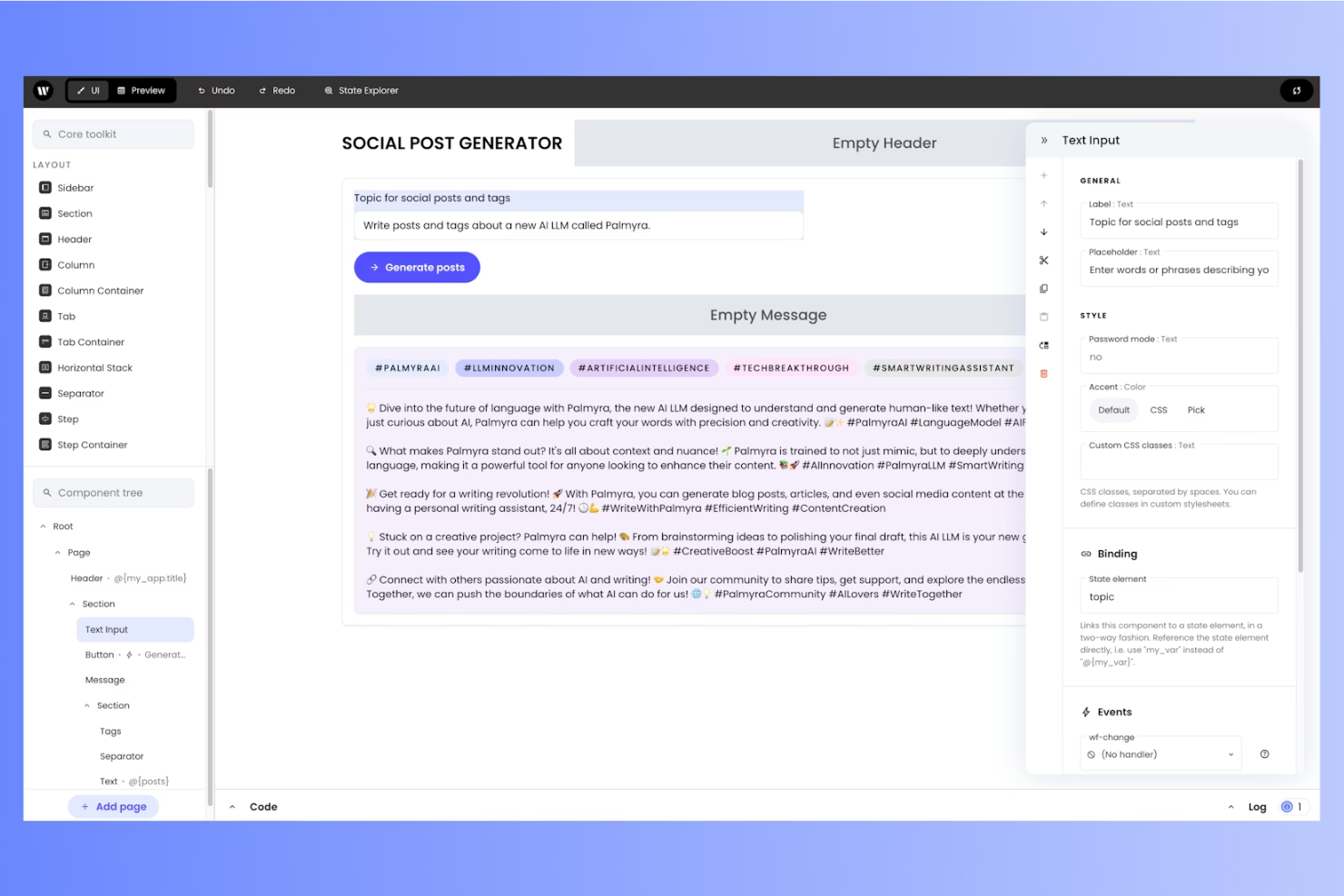Switch to Preview mode
This screenshot has width=1344, height=896.
tap(142, 90)
